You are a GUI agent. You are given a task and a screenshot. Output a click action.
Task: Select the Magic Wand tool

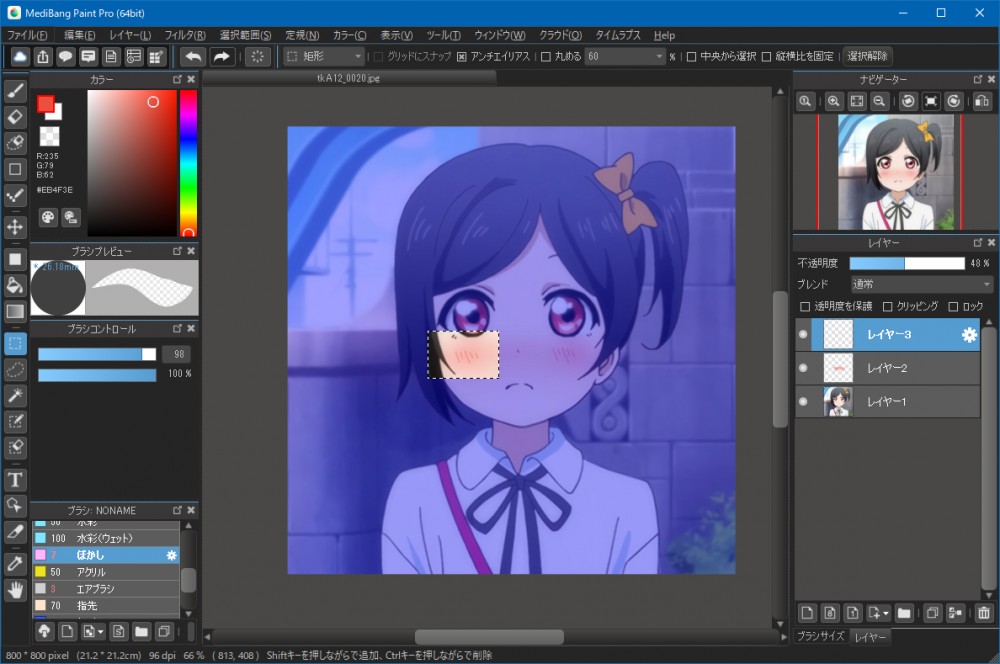pyautogui.click(x=15, y=395)
